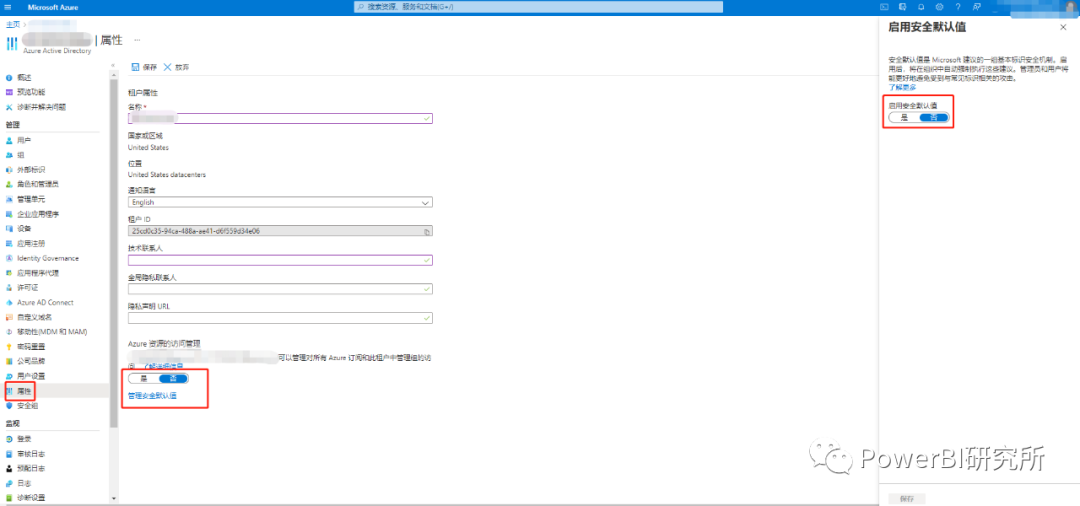The image size is (1080, 506).
Task: Click the … more options next to 属性 title
Action: [137, 40]
